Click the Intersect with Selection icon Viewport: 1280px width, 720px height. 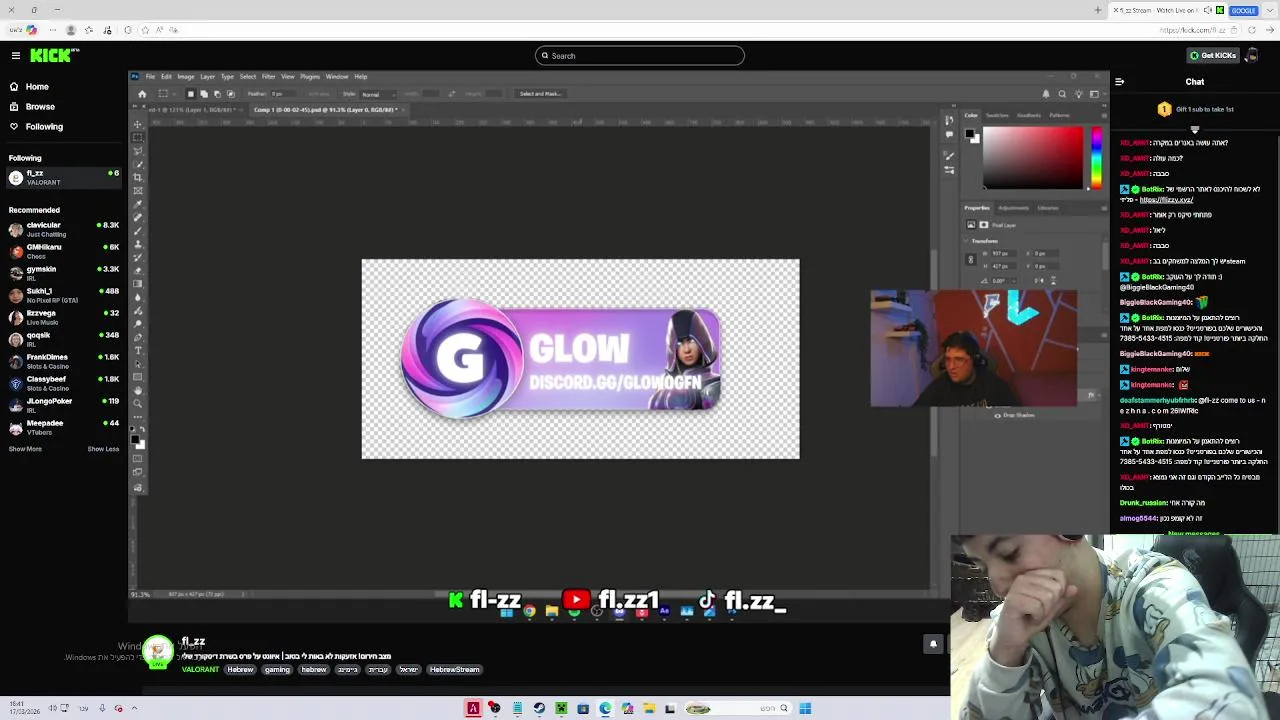[x=230, y=94]
